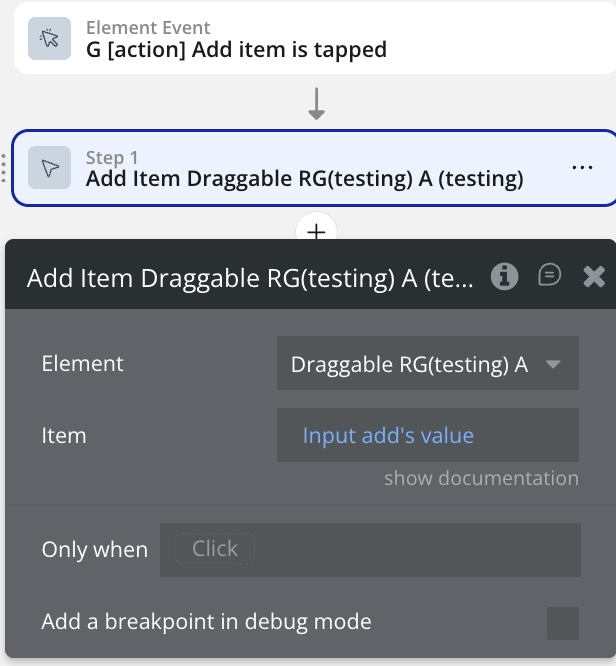The image size is (616, 666).
Task: Open the comment bubble icon in header
Action: 549,276
